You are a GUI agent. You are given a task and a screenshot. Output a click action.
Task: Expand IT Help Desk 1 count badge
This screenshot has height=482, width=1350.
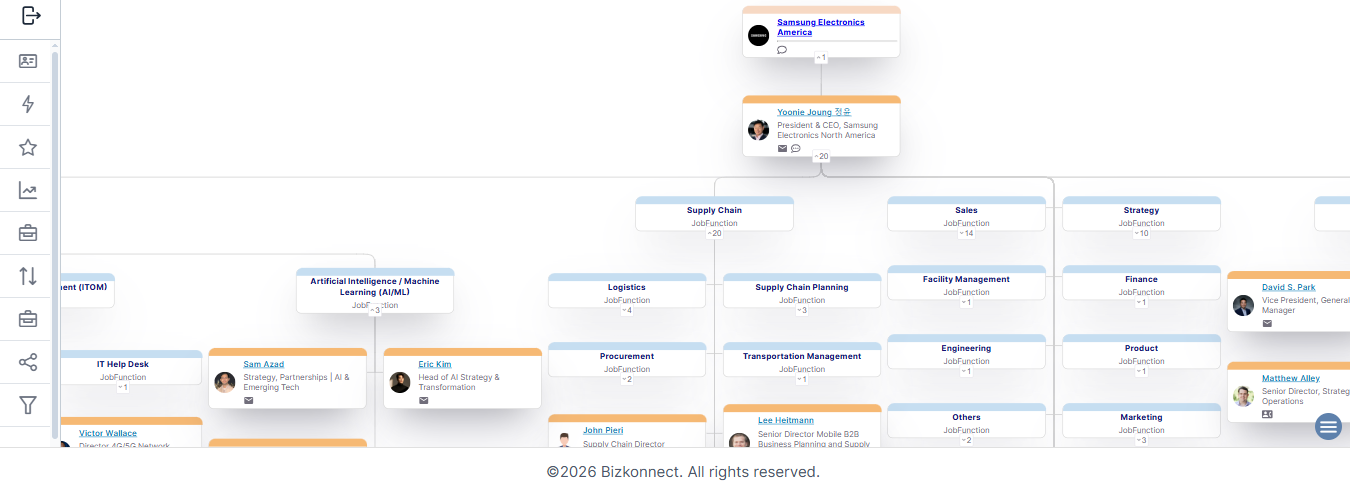123,387
